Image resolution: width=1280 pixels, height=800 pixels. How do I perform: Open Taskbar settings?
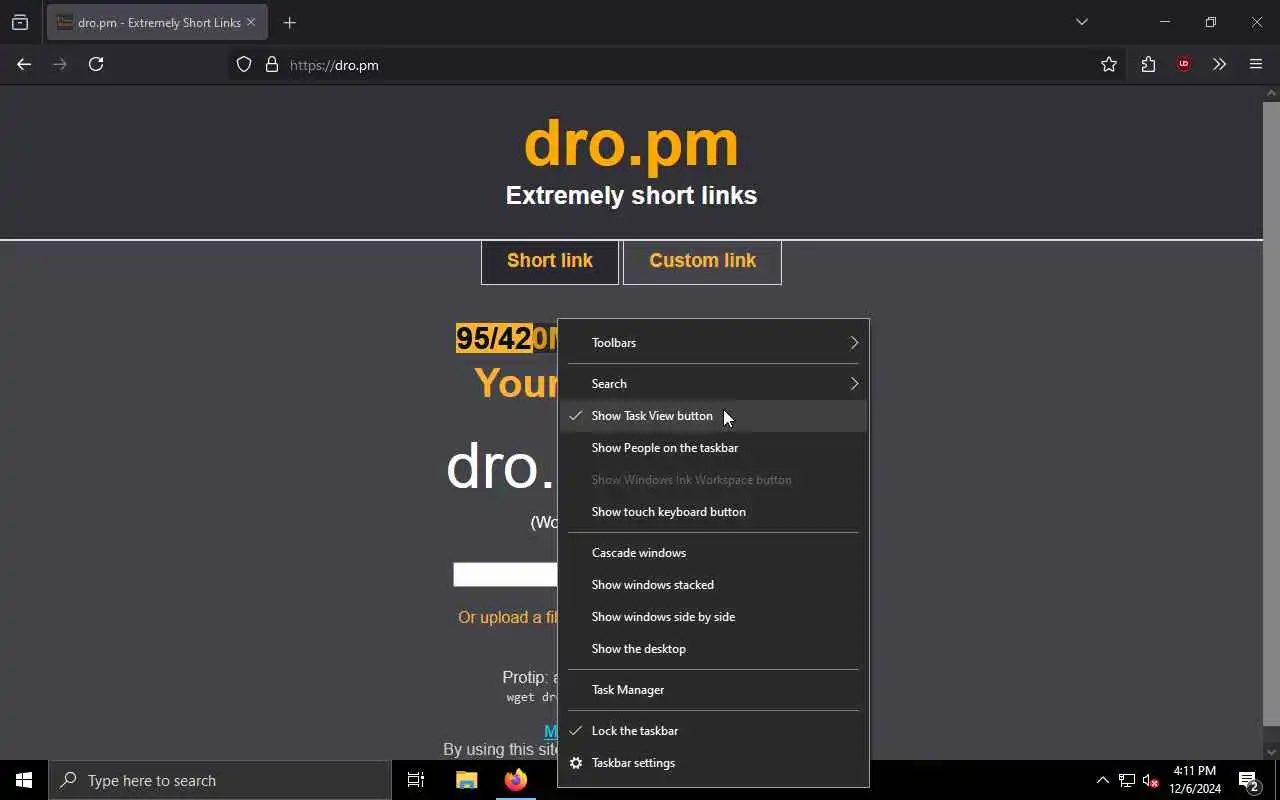[x=713, y=763]
